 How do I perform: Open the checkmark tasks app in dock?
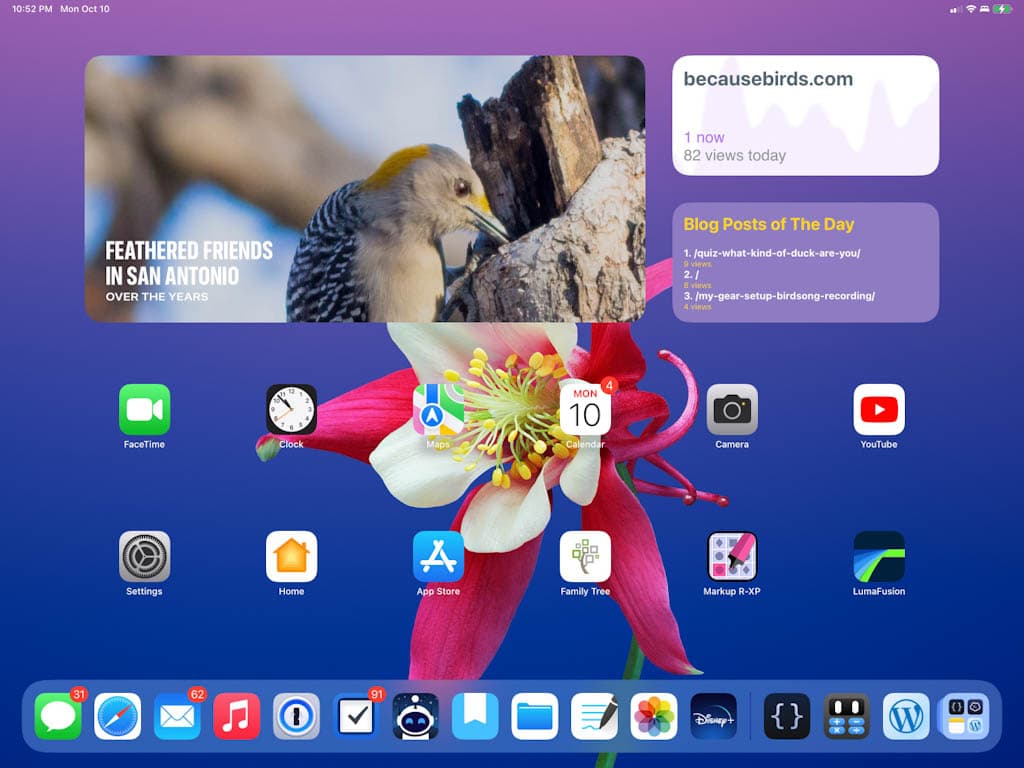coord(356,716)
